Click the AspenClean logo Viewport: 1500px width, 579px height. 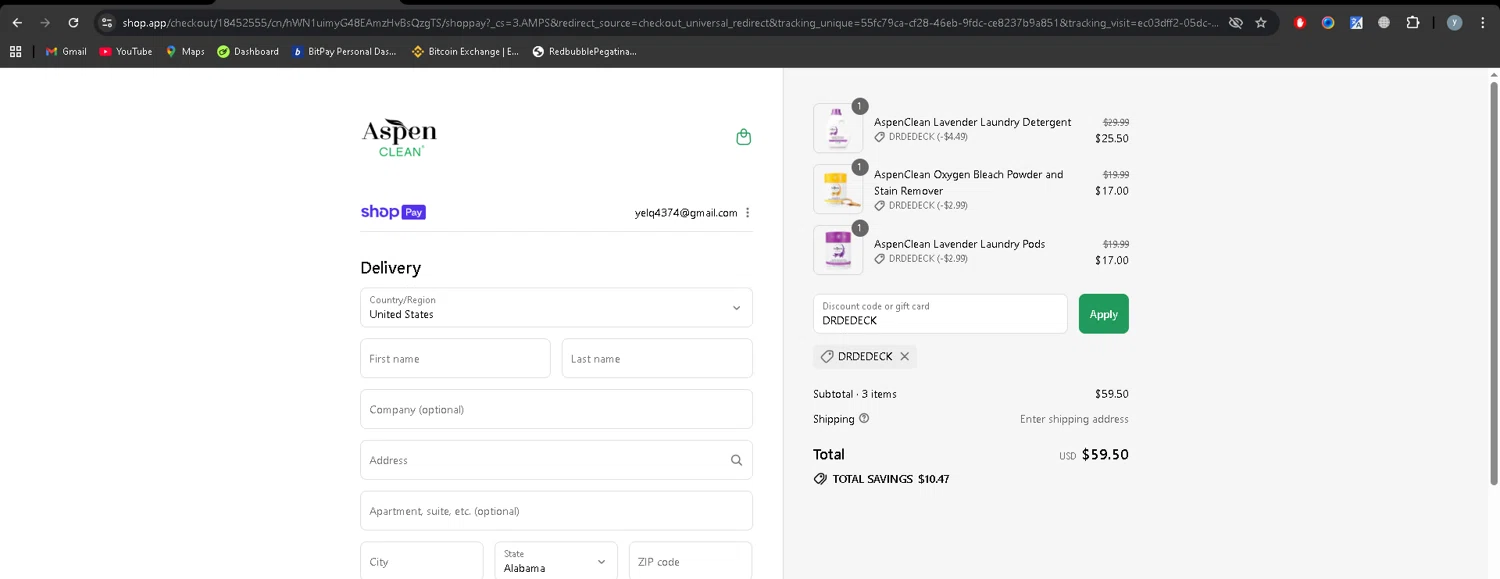click(399, 138)
